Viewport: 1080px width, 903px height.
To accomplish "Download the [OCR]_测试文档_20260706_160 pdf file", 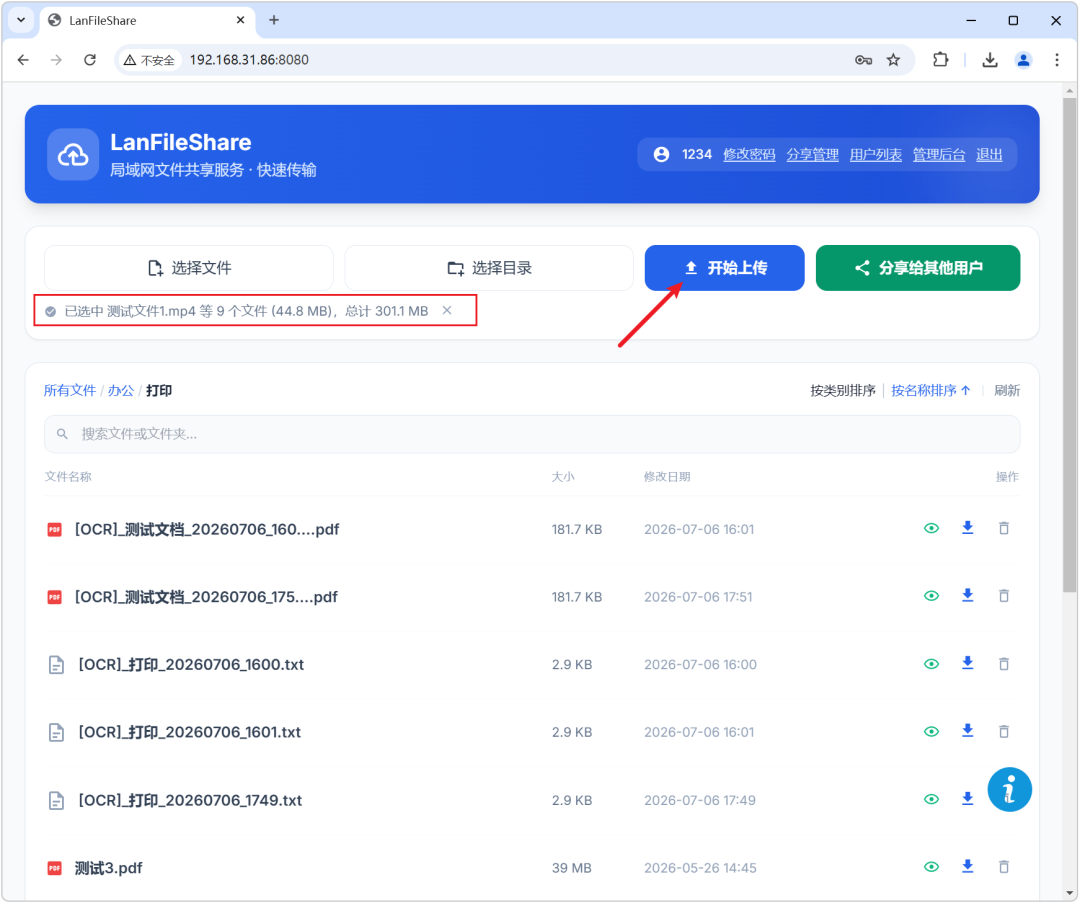I will click(x=968, y=528).
